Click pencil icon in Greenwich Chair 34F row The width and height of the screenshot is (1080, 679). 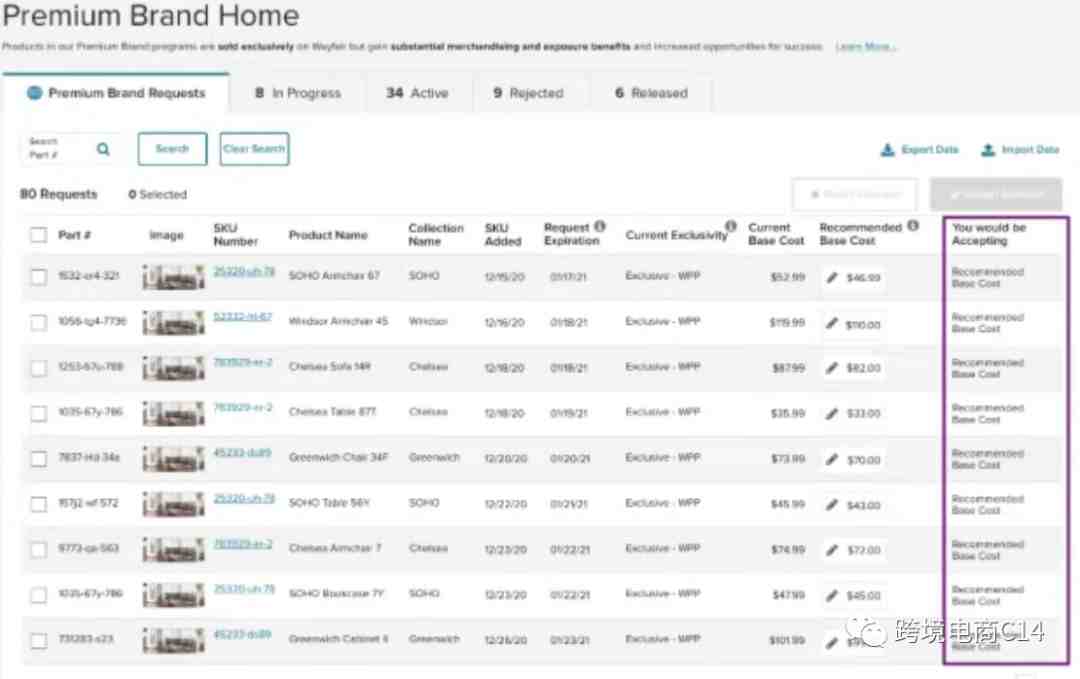832,459
